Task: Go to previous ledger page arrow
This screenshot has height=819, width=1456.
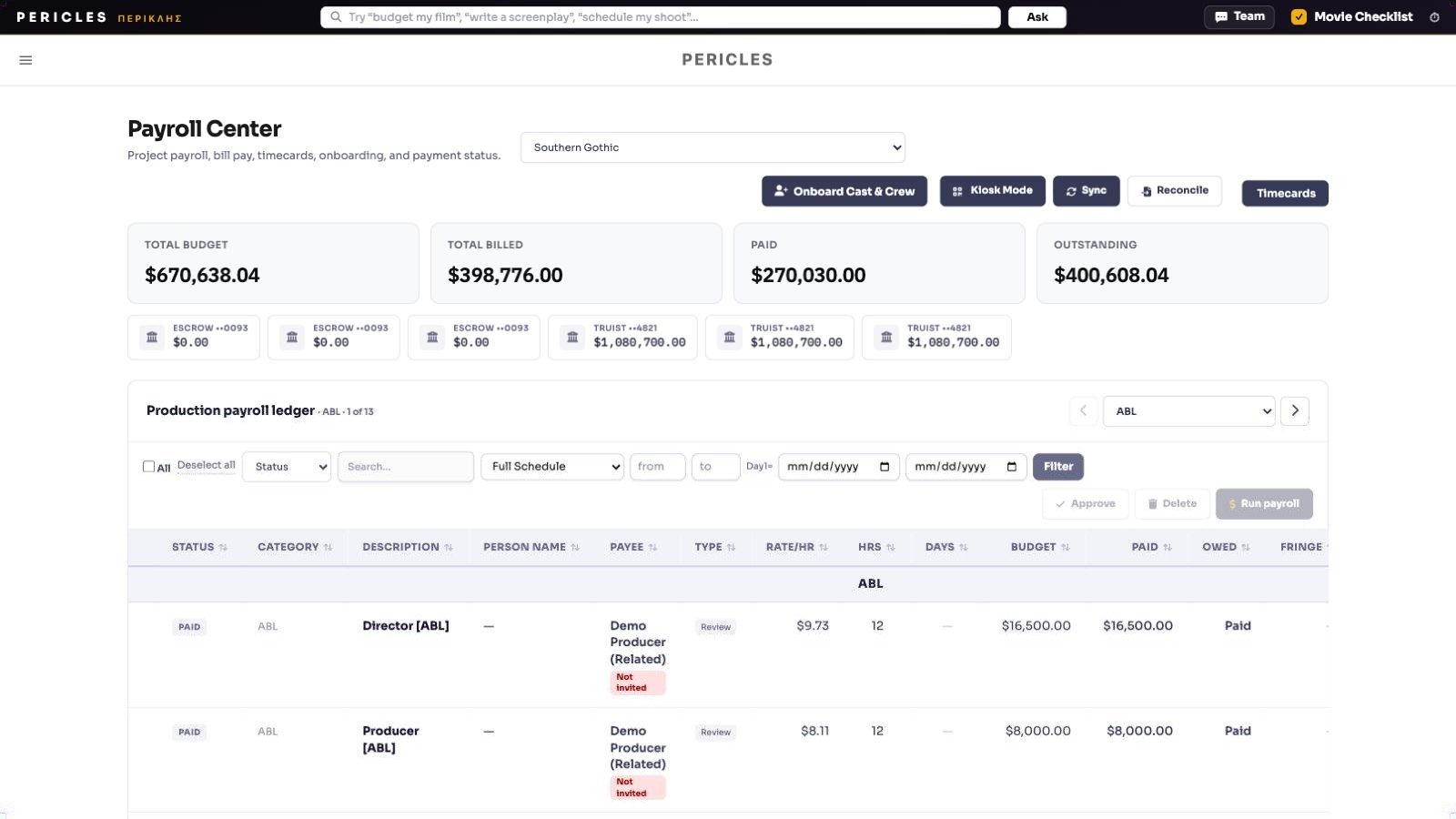Action: [x=1083, y=411]
